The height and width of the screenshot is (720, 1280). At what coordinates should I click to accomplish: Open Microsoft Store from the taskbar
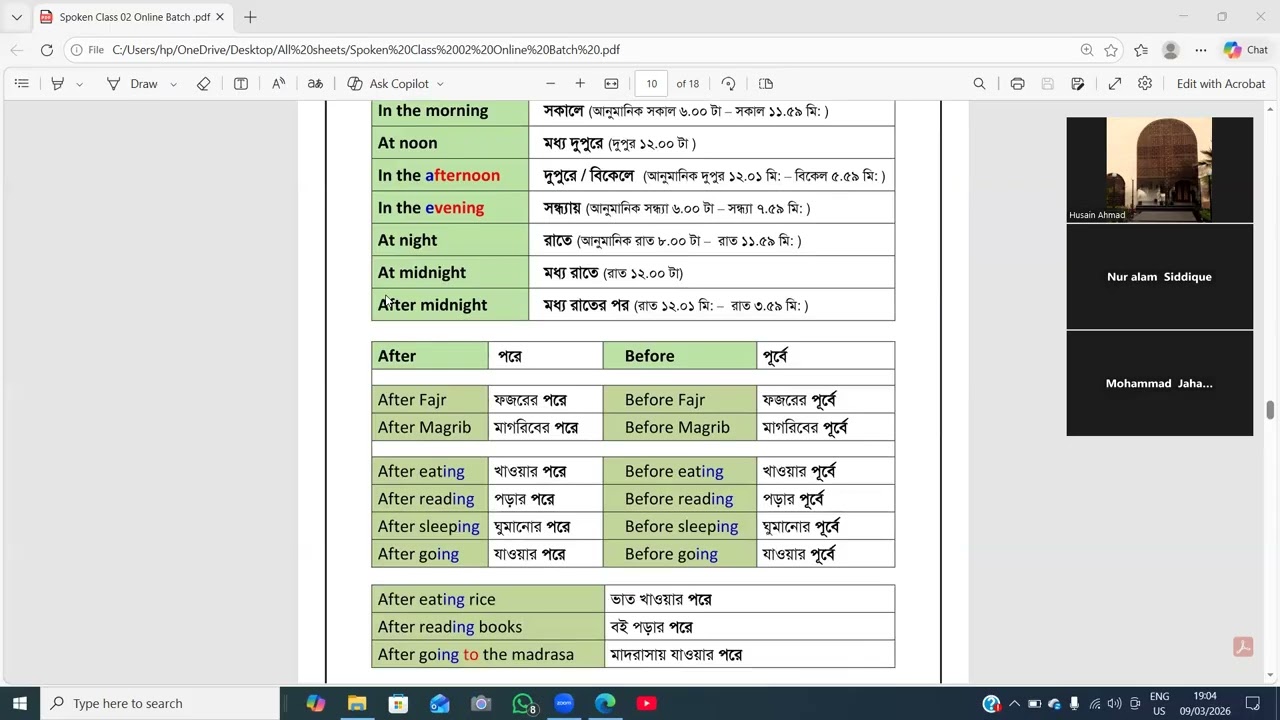pyautogui.click(x=398, y=704)
